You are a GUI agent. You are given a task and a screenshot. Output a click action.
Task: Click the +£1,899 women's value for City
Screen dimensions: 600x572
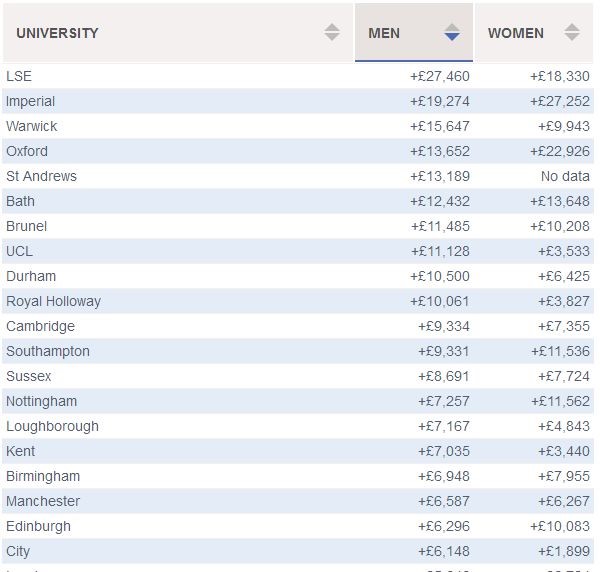563,551
